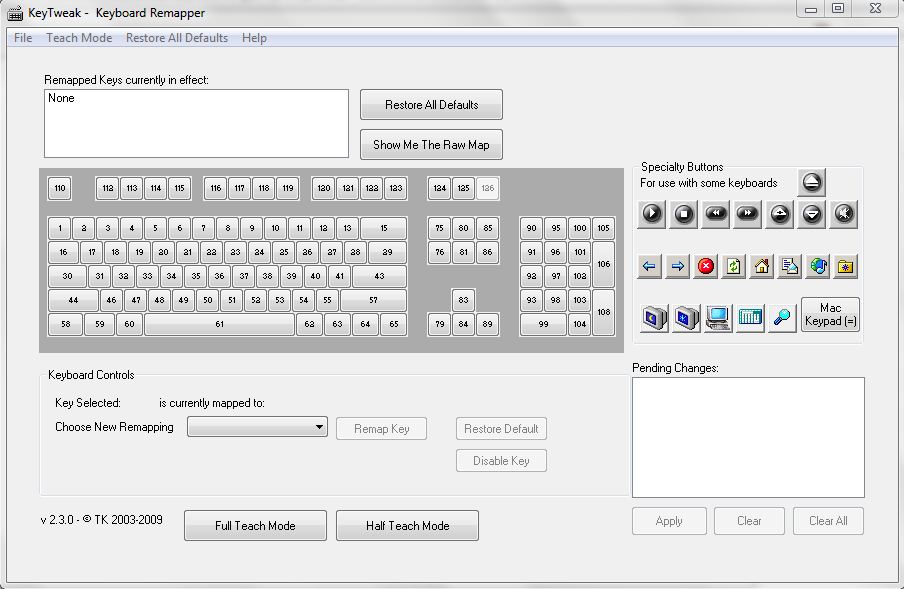The width and height of the screenshot is (904, 589).
Task: Click the KeyTweak keyboard icon in title bar
Action: tap(16, 13)
